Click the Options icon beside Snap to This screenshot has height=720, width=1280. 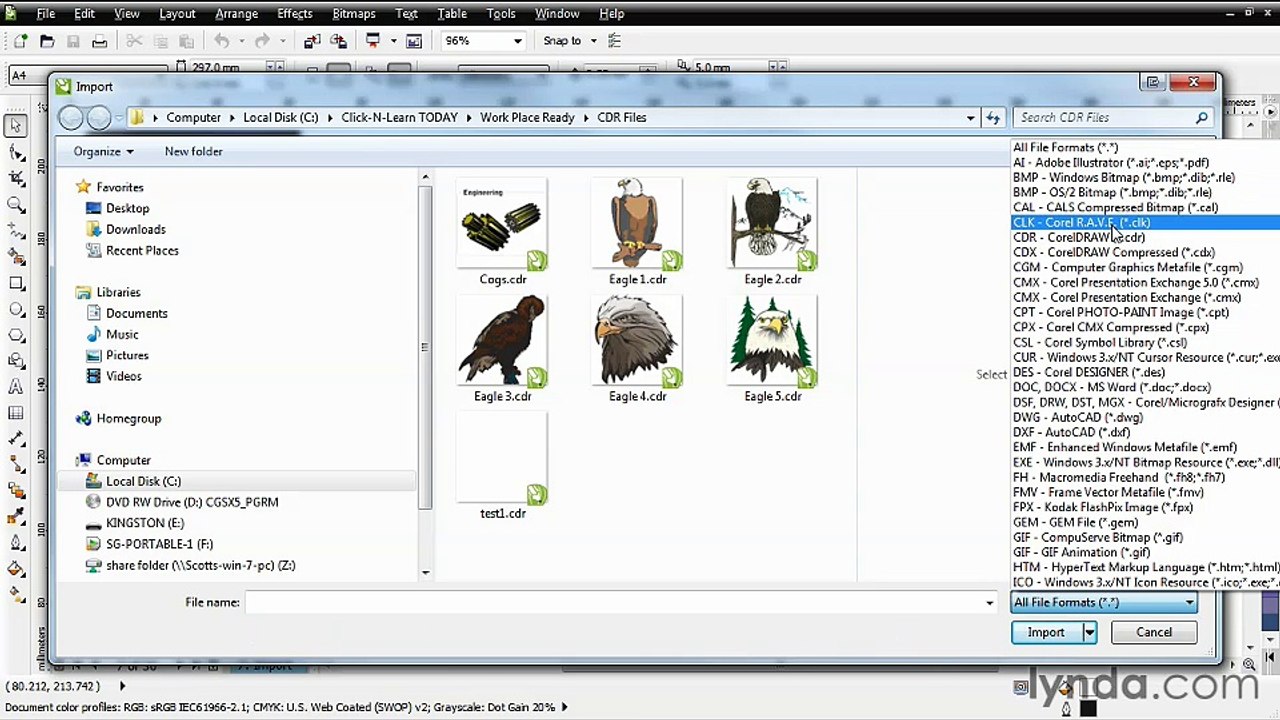coord(614,41)
